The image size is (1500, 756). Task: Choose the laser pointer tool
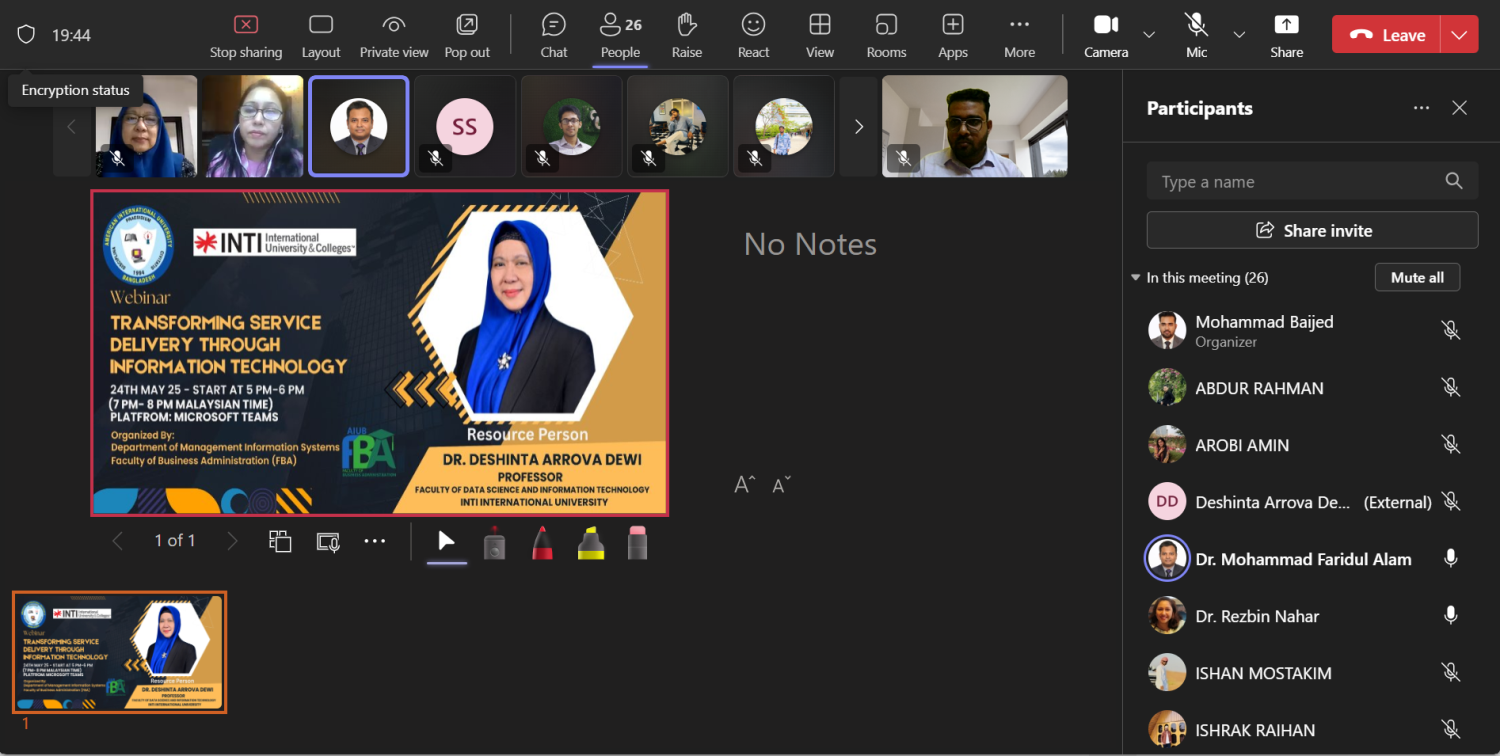pyautogui.click(x=494, y=542)
